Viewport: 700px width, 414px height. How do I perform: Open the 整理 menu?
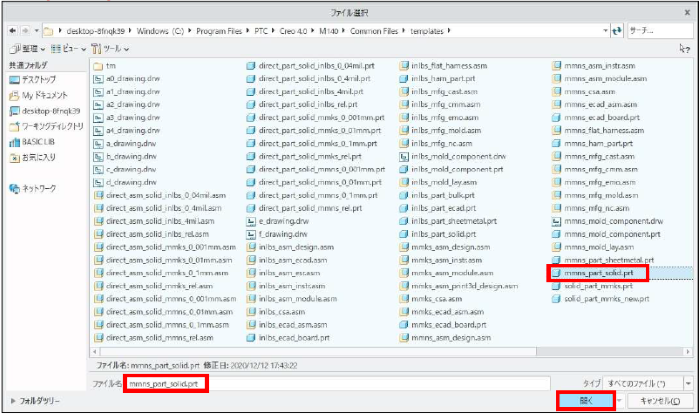click(x=24, y=48)
